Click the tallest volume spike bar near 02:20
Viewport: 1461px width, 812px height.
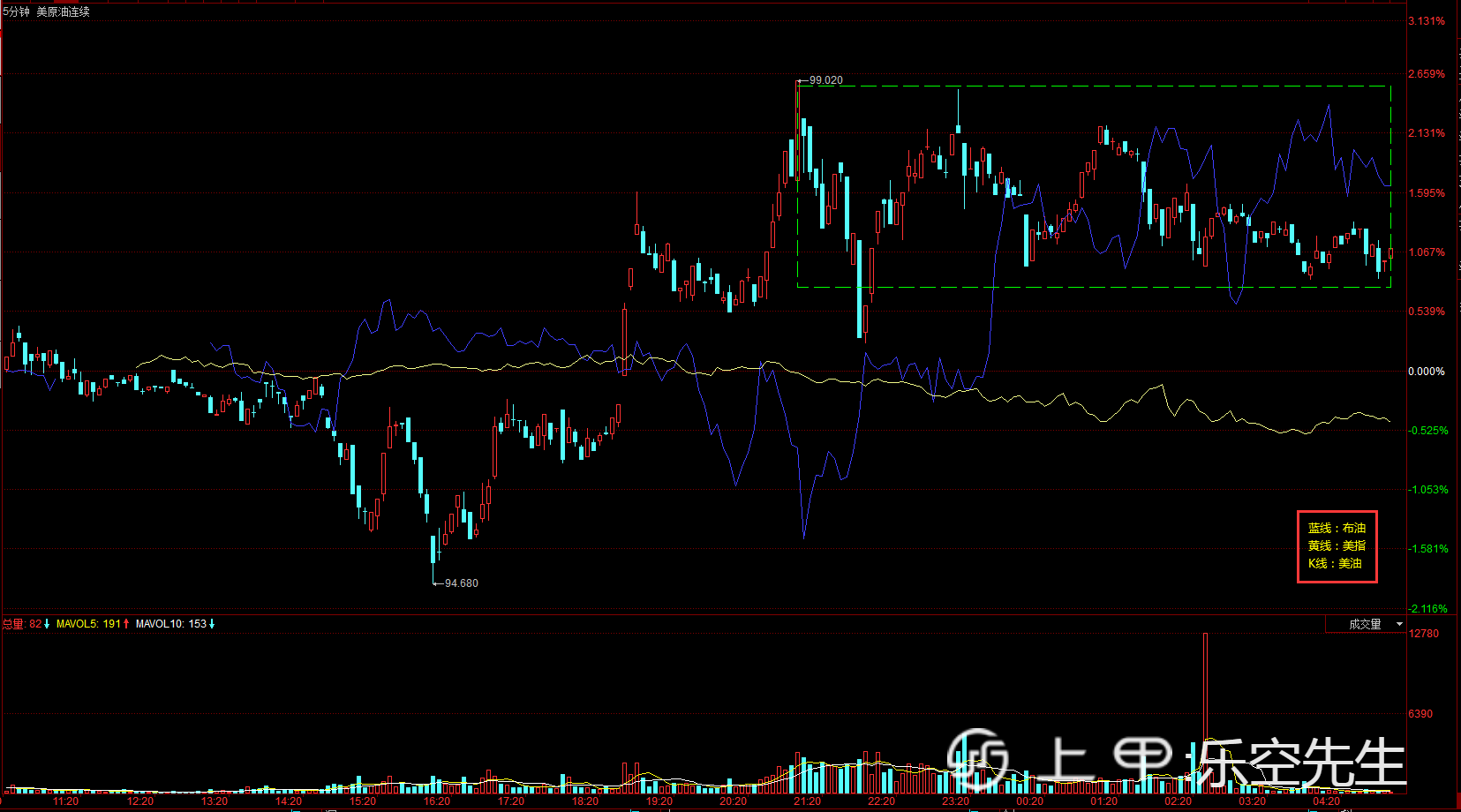coord(1205,713)
